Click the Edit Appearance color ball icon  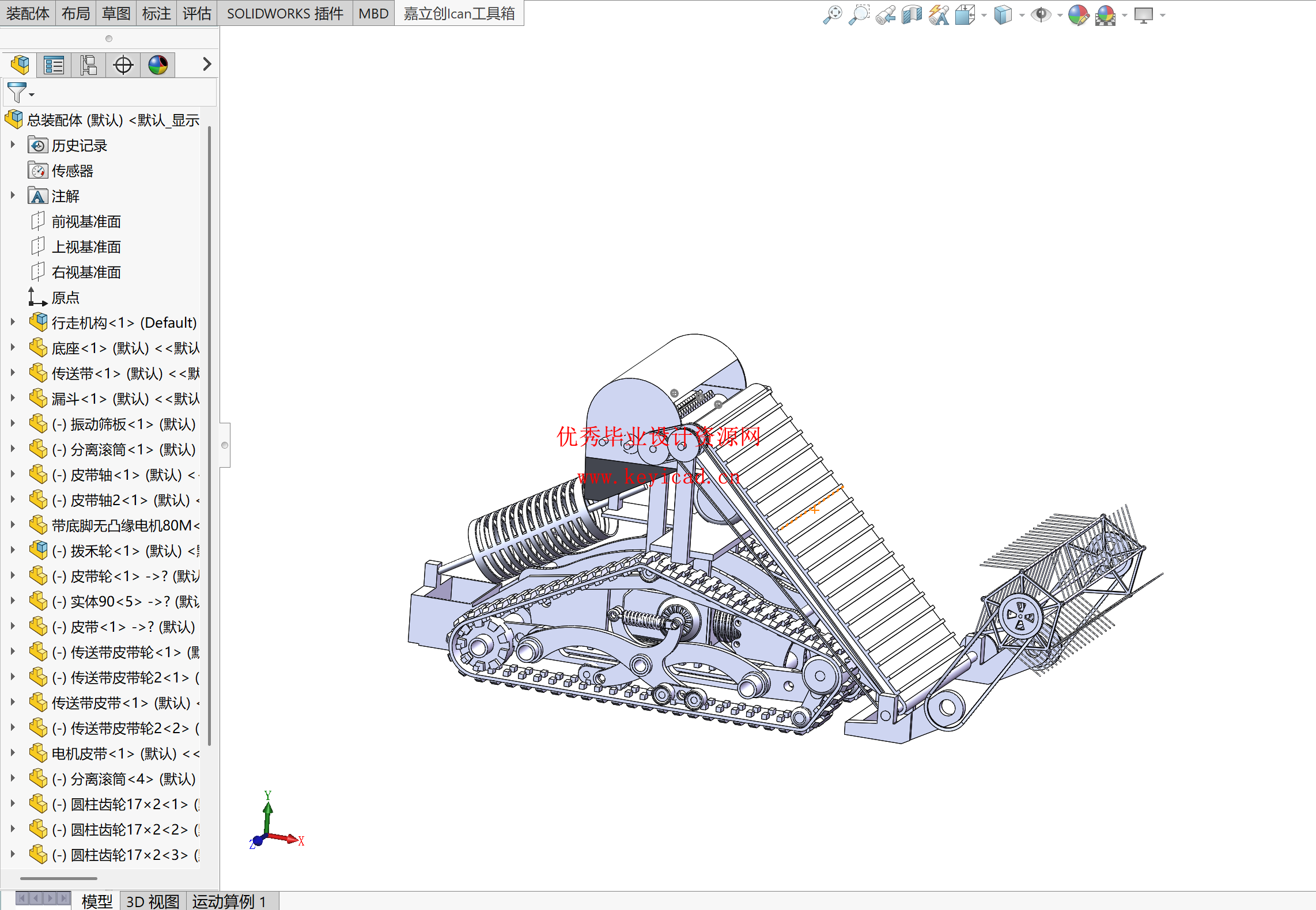tap(1079, 15)
